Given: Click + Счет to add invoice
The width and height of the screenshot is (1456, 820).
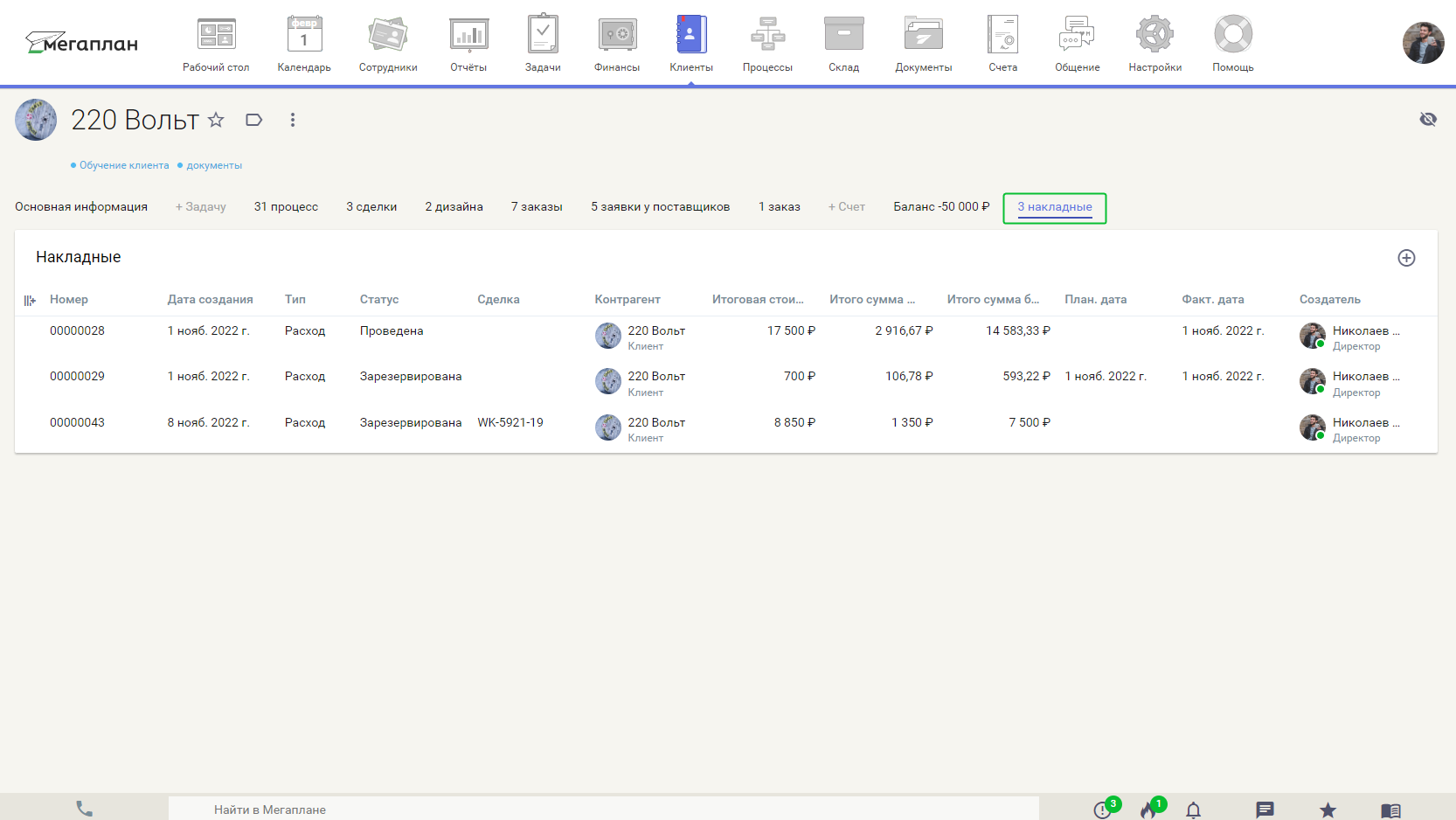Looking at the screenshot, I should 847,207.
